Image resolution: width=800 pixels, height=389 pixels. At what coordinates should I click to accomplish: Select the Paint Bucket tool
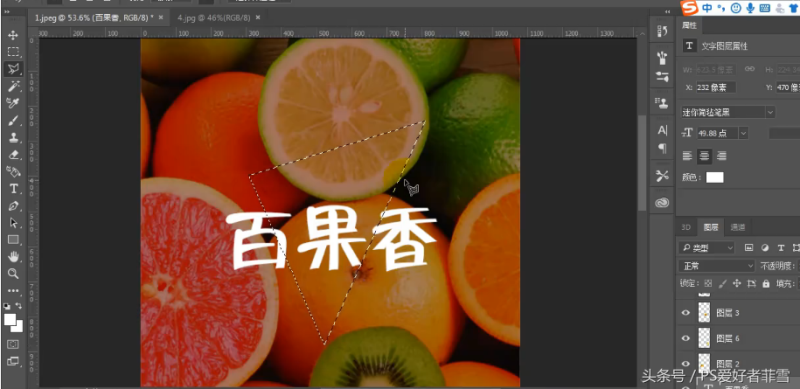(13, 172)
